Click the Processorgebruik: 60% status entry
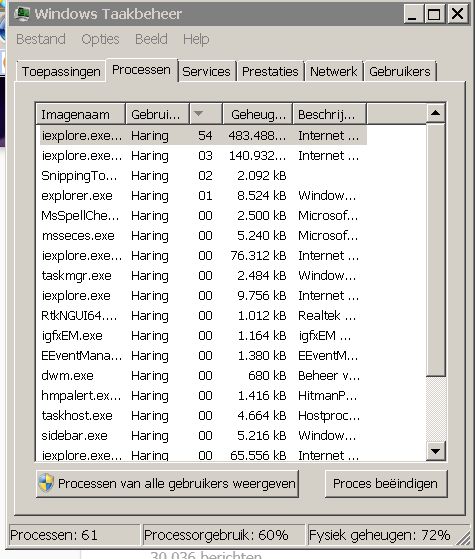Image resolution: width=475 pixels, height=559 pixels. (x=224, y=535)
